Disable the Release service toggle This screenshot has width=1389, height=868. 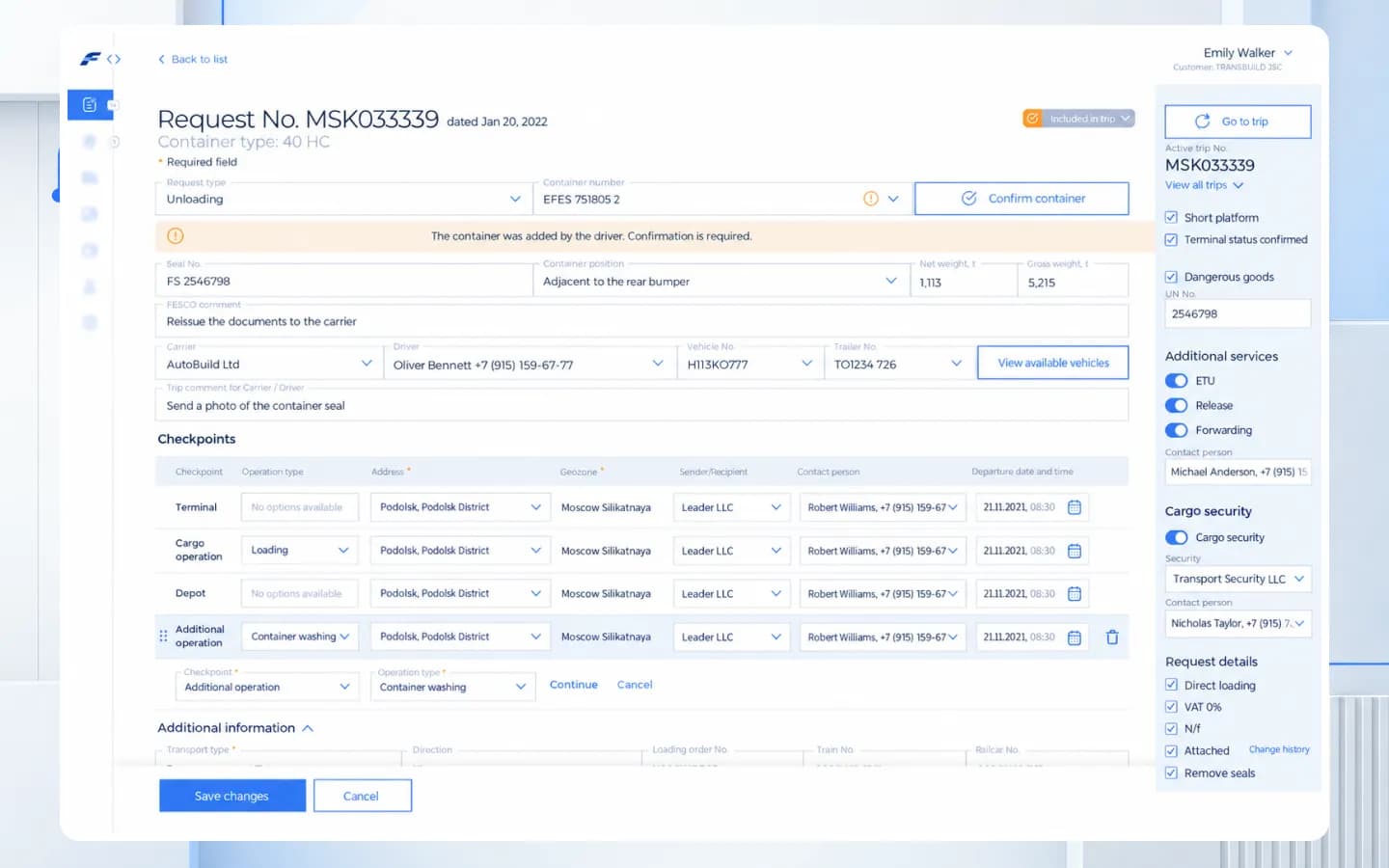pos(1176,406)
